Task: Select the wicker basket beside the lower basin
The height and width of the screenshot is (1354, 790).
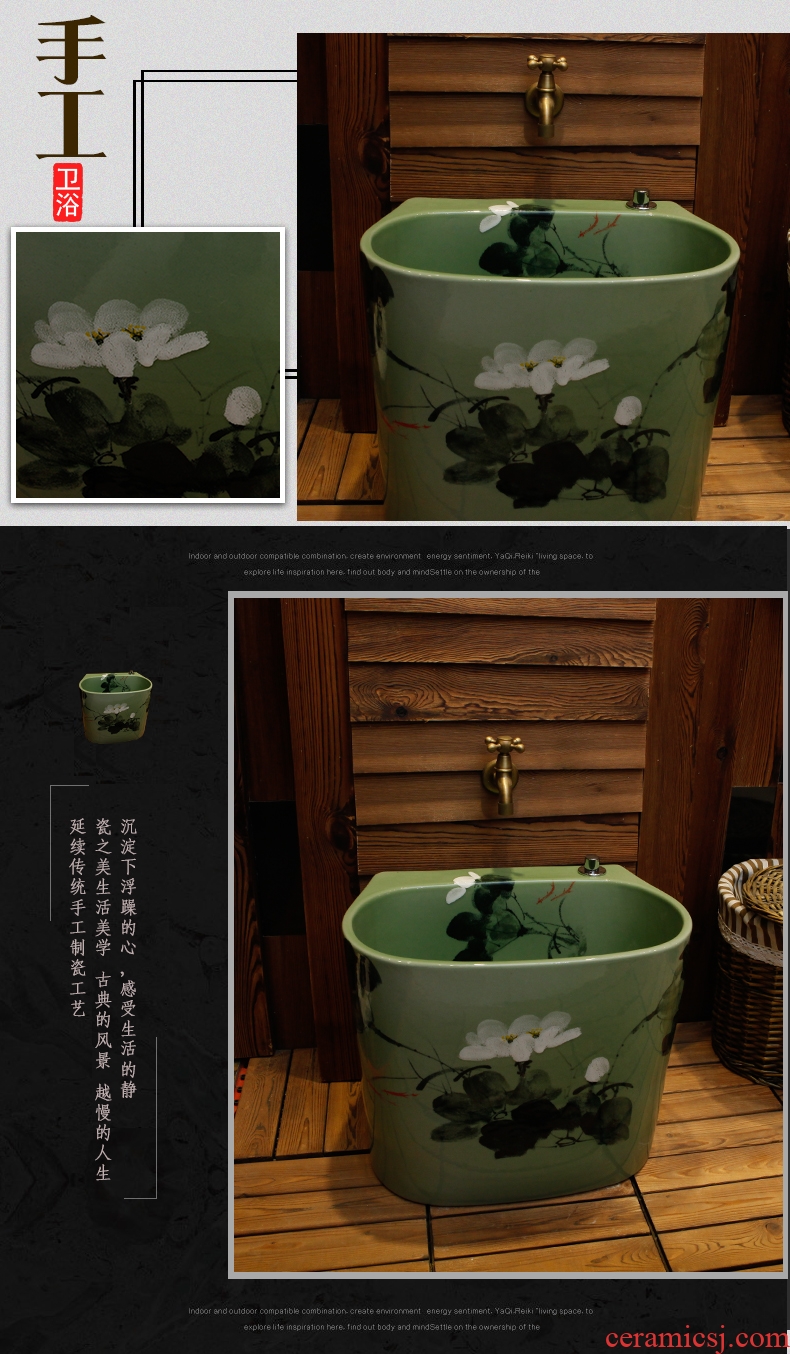Action: point(750,970)
